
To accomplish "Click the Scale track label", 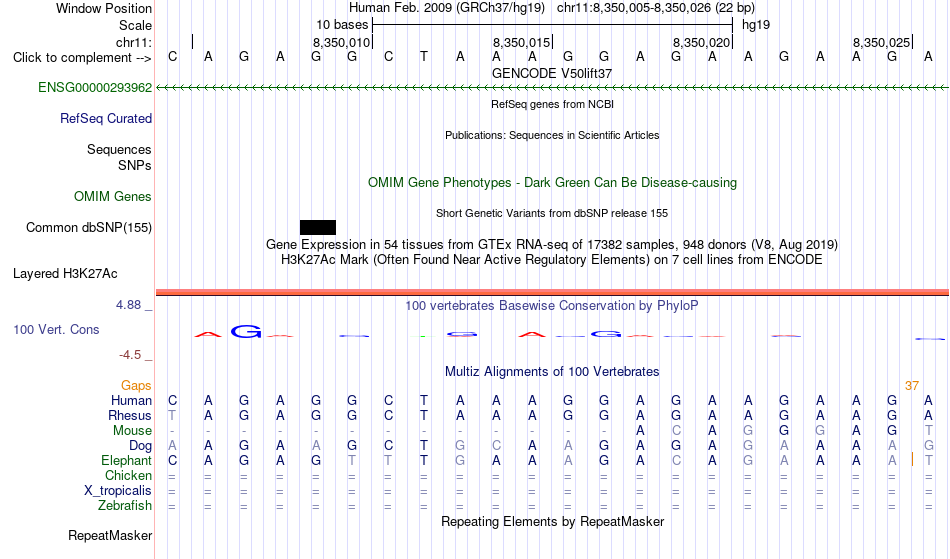I will [135, 25].
